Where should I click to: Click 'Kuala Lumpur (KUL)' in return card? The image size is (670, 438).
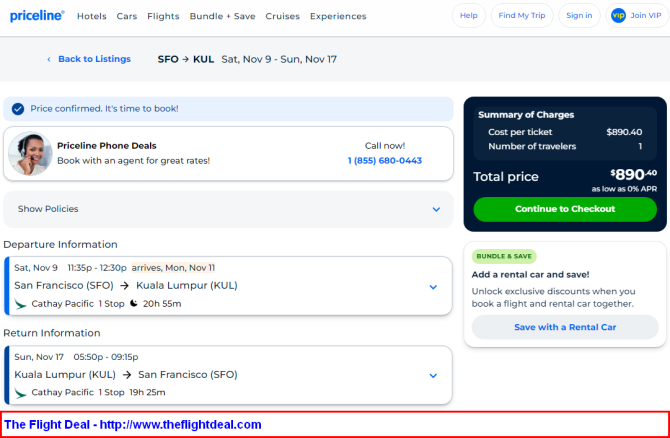coord(65,375)
